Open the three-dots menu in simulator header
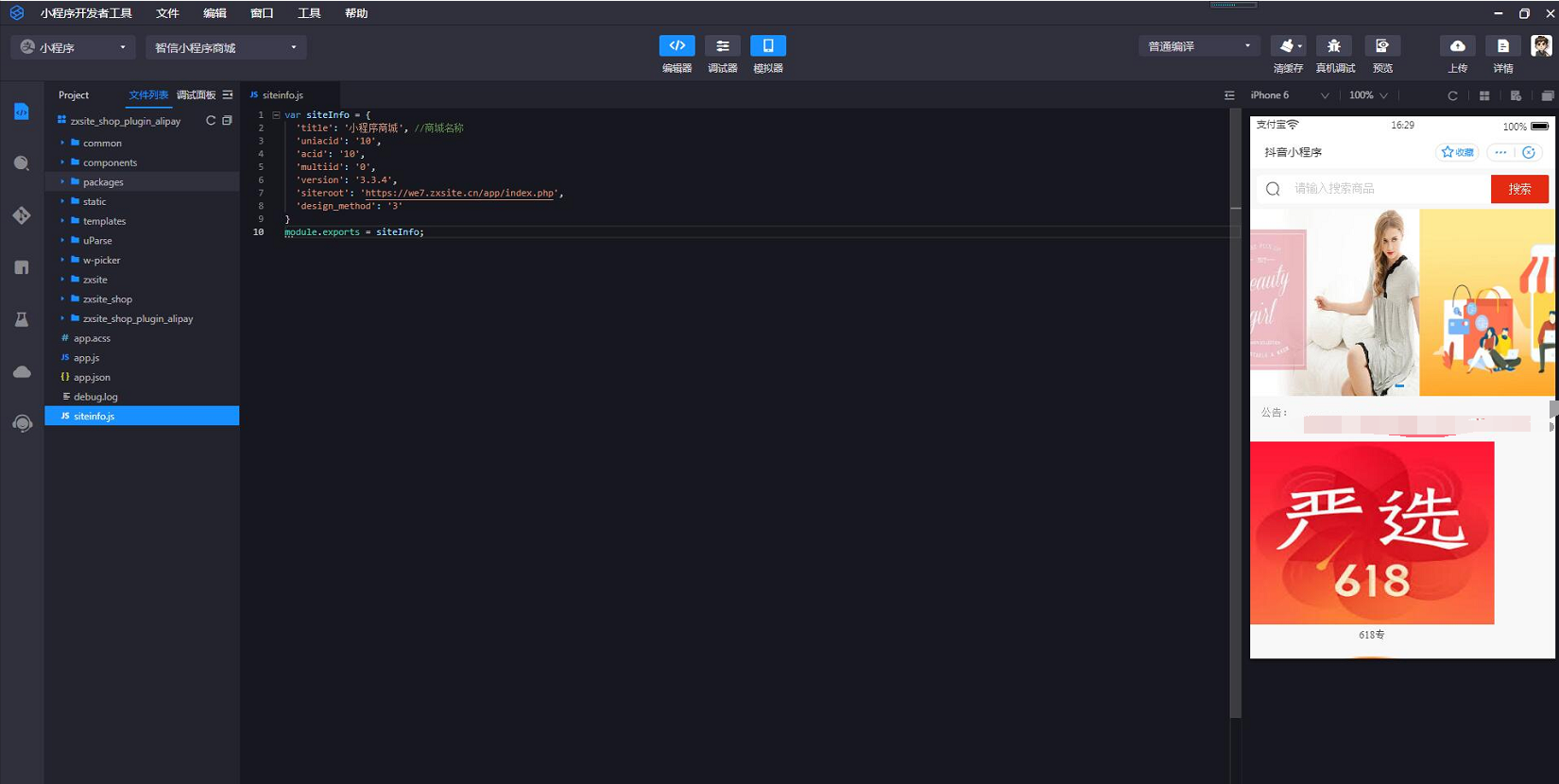This screenshot has height=784, width=1559. click(1500, 152)
